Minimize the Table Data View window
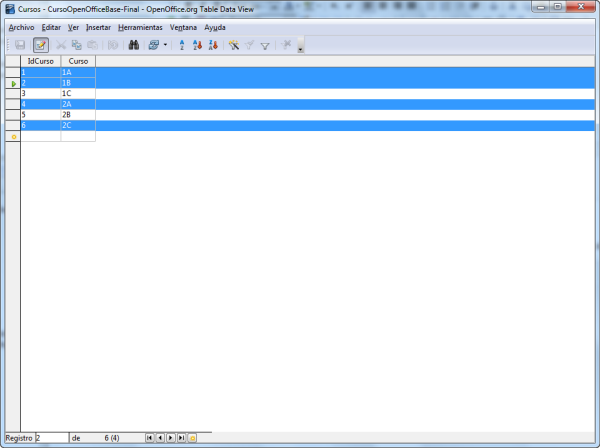Image resolution: width=600 pixels, height=448 pixels. [x=541, y=7]
